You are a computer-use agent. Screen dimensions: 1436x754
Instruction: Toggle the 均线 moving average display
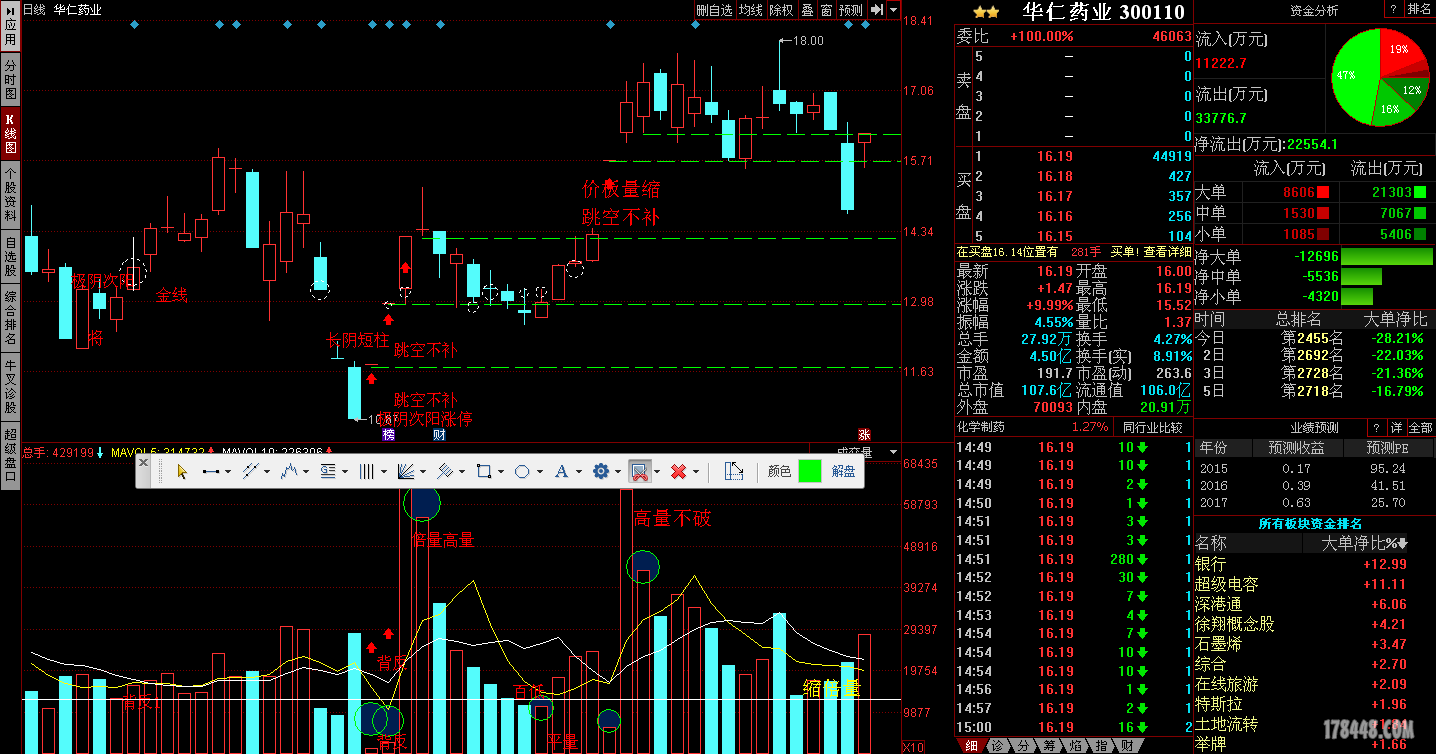point(751,9)
